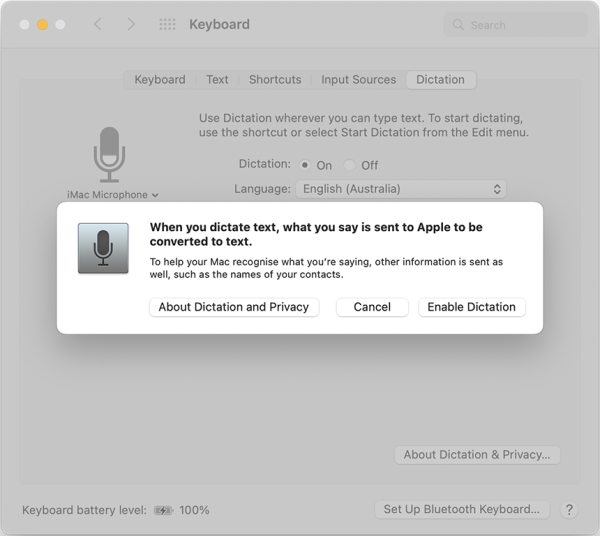Image resolution: width=600 pixels, height=536 pixels.
Task: Select the Dictation Off radio button
Action: pyautogui.click(x=349, y=165)
